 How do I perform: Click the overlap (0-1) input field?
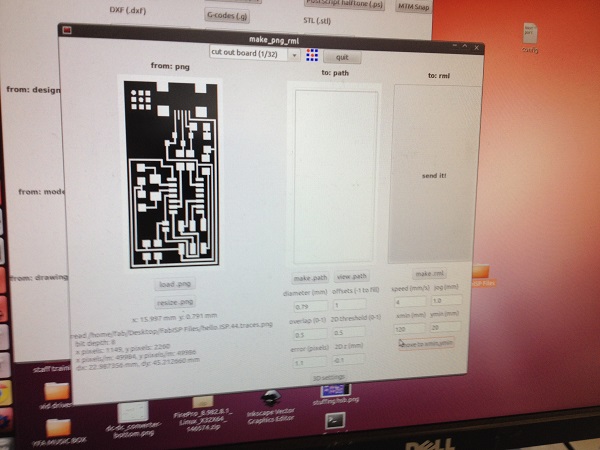point(310,335)
